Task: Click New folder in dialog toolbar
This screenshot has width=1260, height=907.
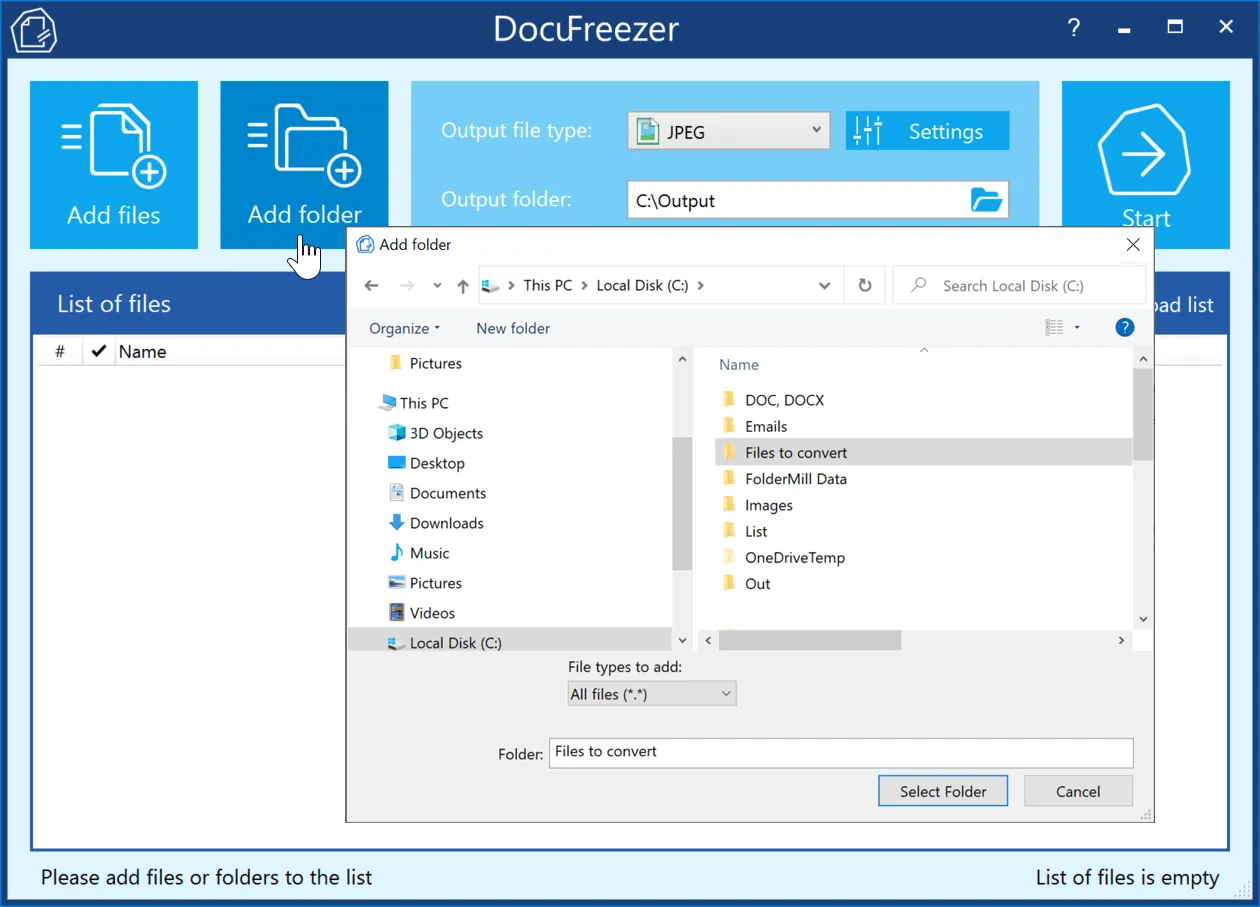Action: [512, 328]
